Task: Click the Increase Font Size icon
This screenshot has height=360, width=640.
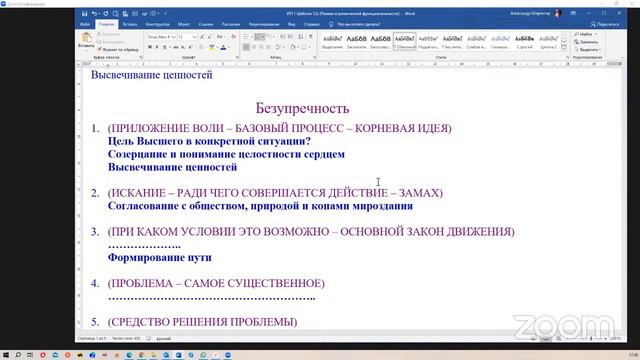Action: (202, 37)
